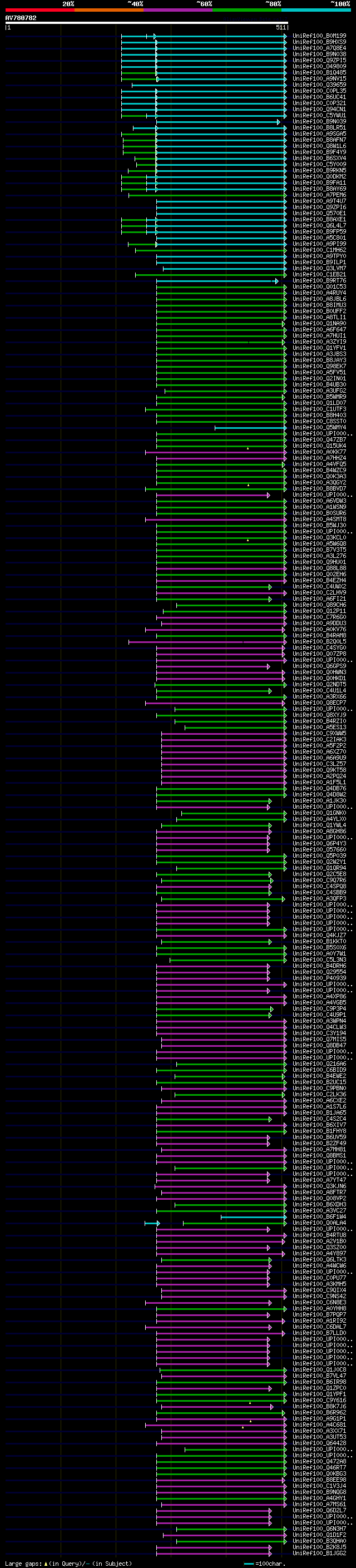Select hit label UniRef100_A6F647
Image resolution: width=356 pixels, height=1568 pixels.
[x=319, y=329]
